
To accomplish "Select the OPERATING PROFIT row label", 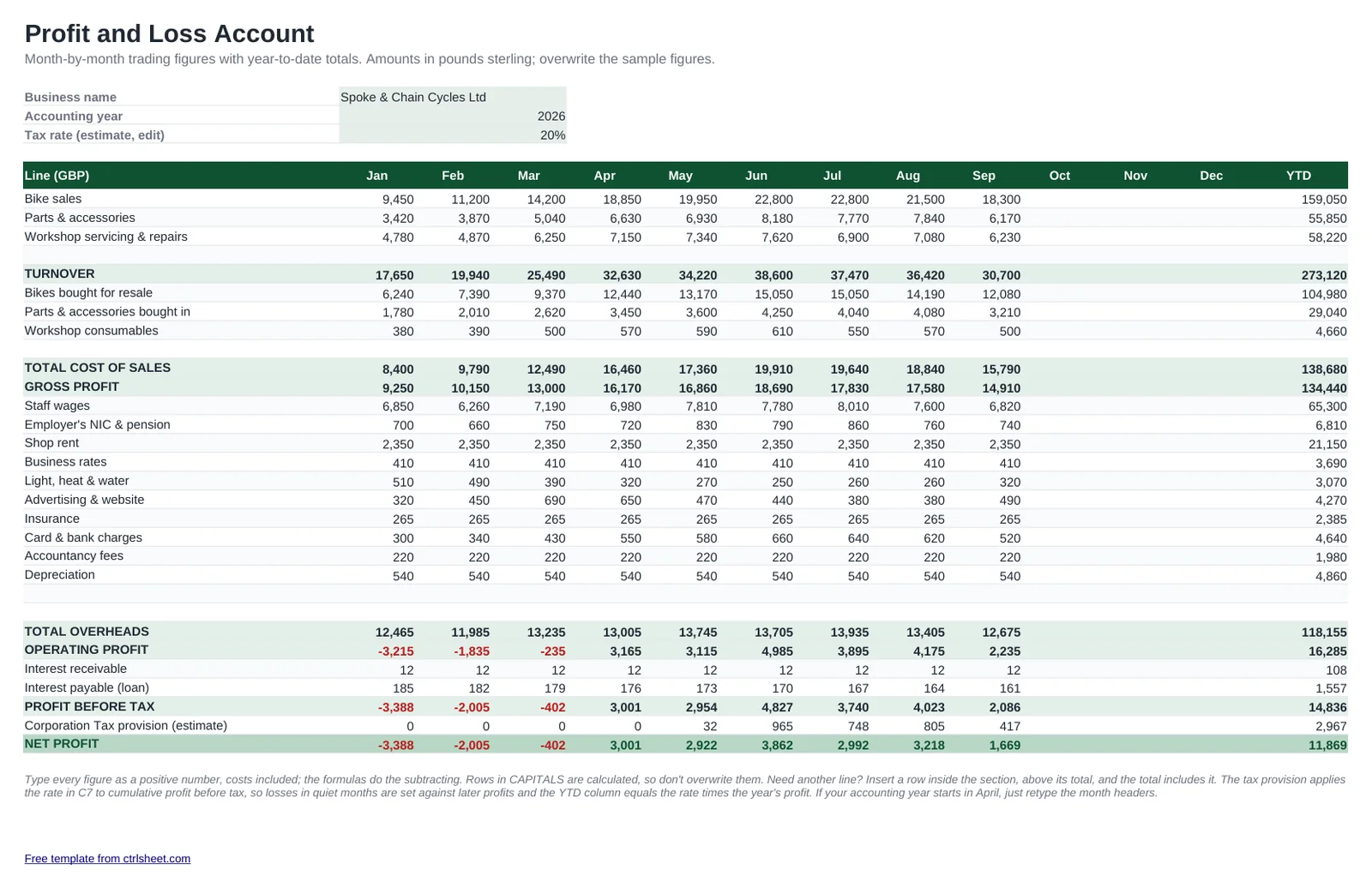I will [86, 649].
